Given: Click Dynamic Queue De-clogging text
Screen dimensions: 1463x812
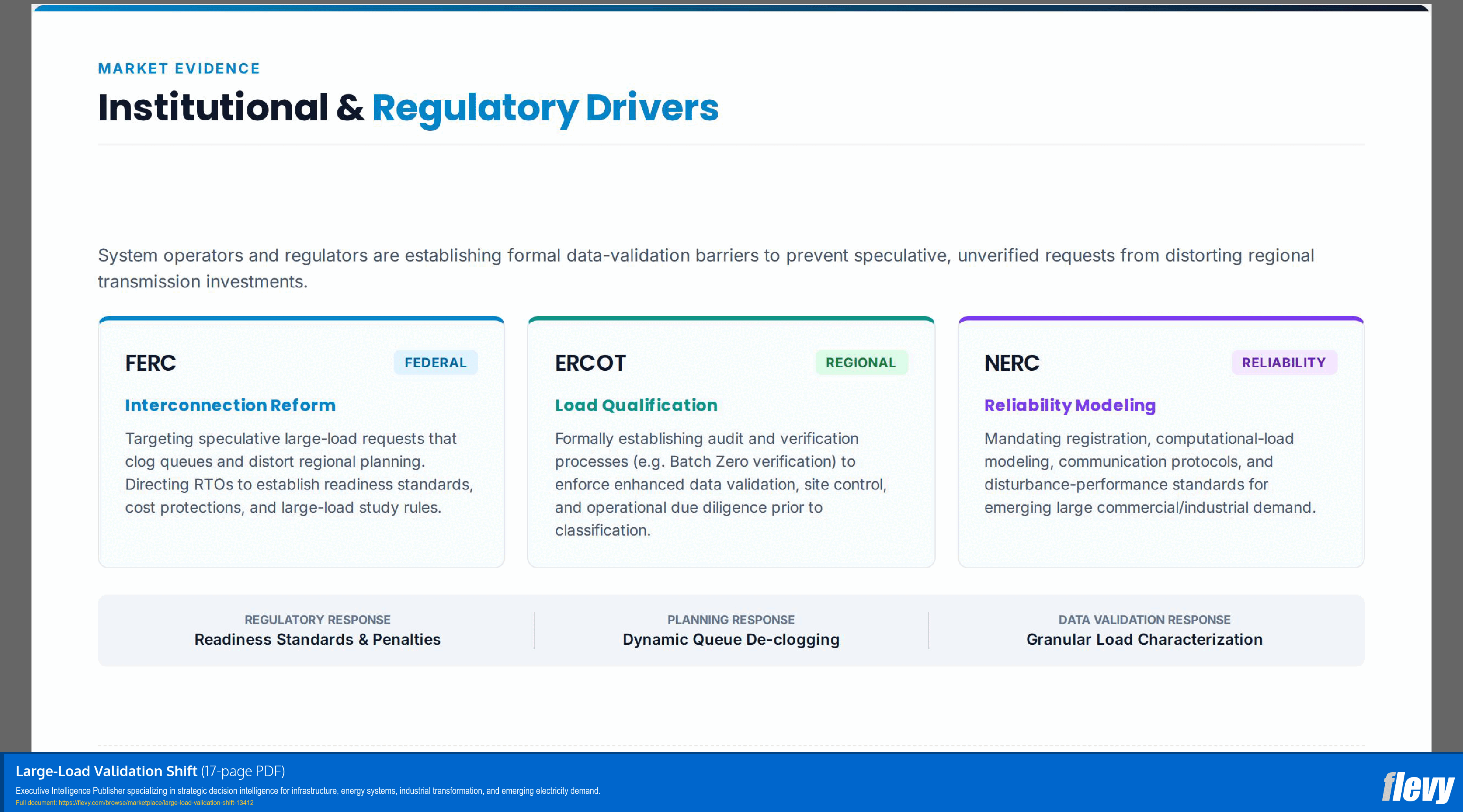Looking at the screenshot, I should tap(731, 640).
